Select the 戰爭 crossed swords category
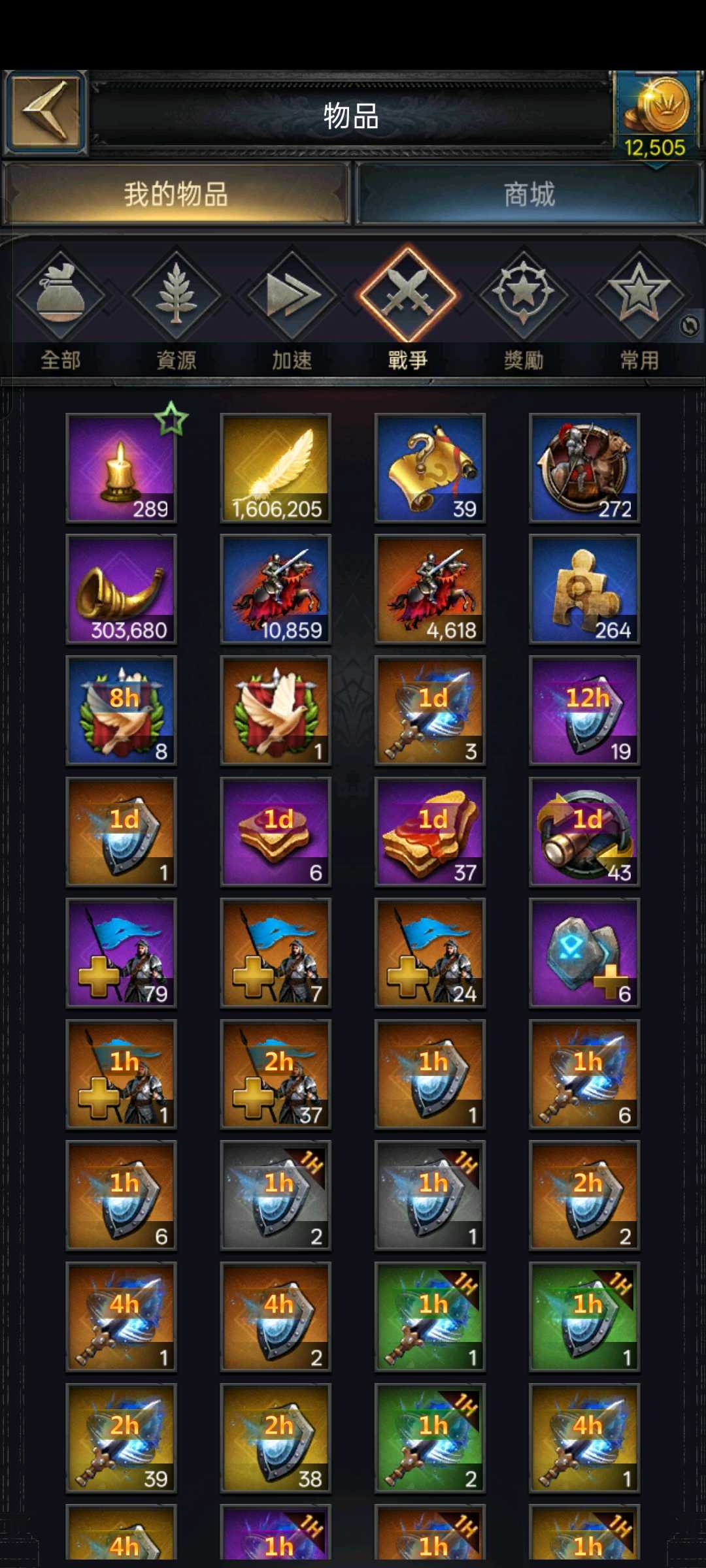706x1568 pixels. [408, 310]
